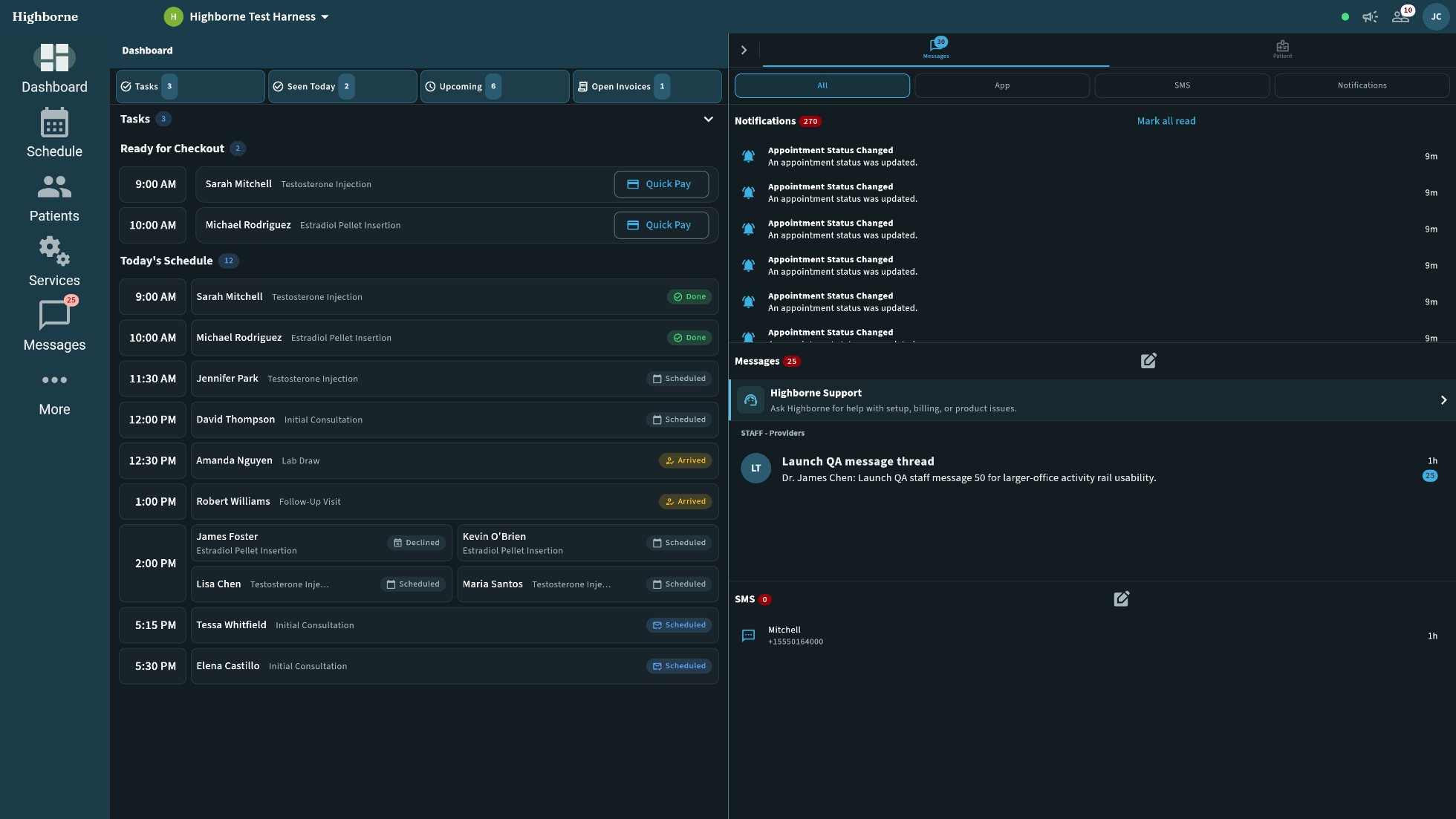This screenshot has width=1456, height=819.
Task: Go to the Patients section icon
Action: coord(54,186)
